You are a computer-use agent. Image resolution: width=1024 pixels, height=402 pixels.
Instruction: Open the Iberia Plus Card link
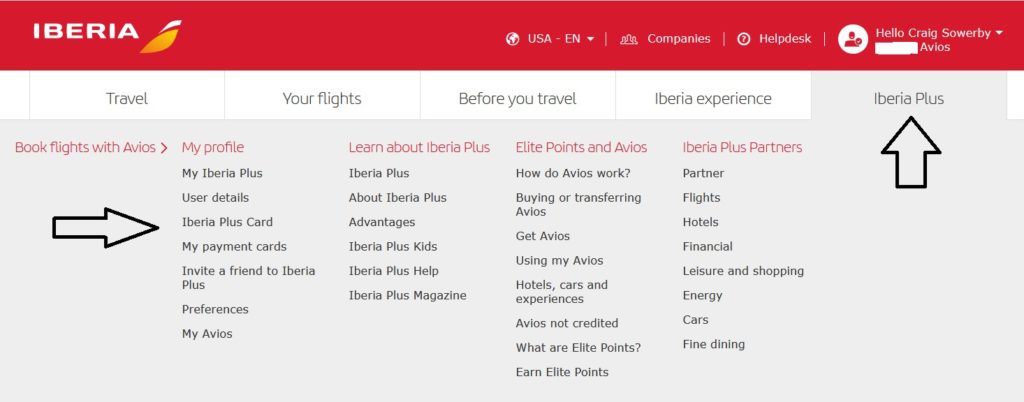click(x=227, y=222)
